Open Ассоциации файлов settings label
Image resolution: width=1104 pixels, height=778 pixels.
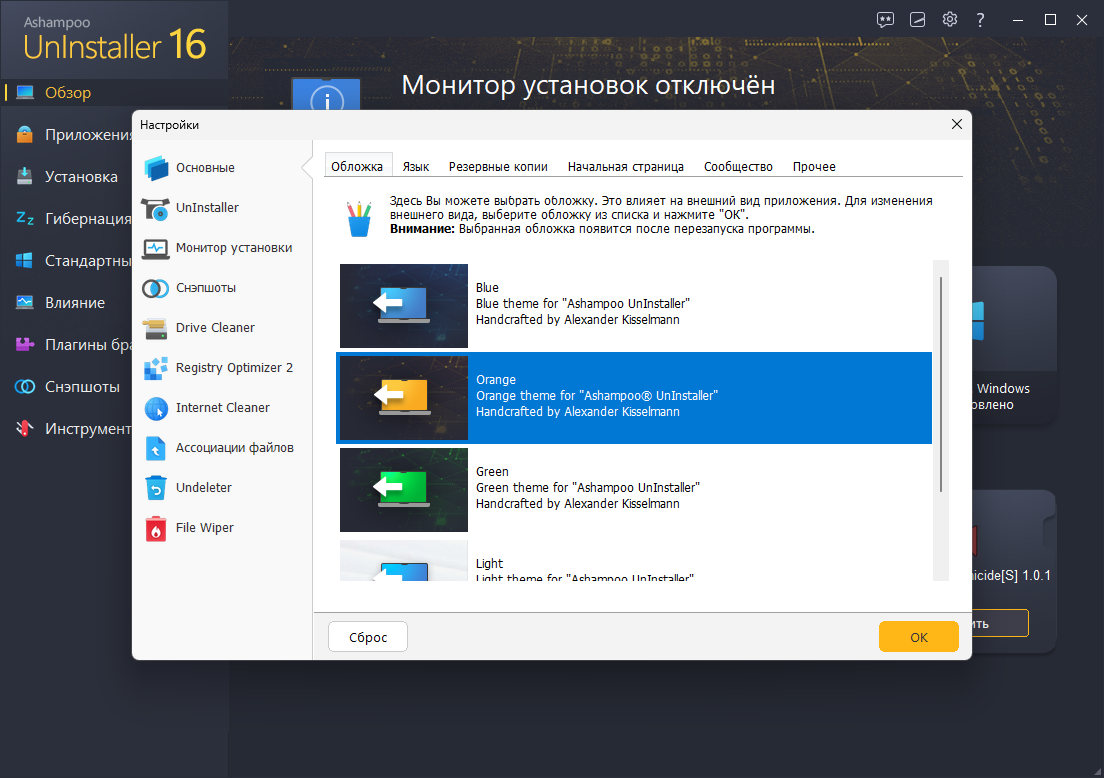[x=235, y=448]
